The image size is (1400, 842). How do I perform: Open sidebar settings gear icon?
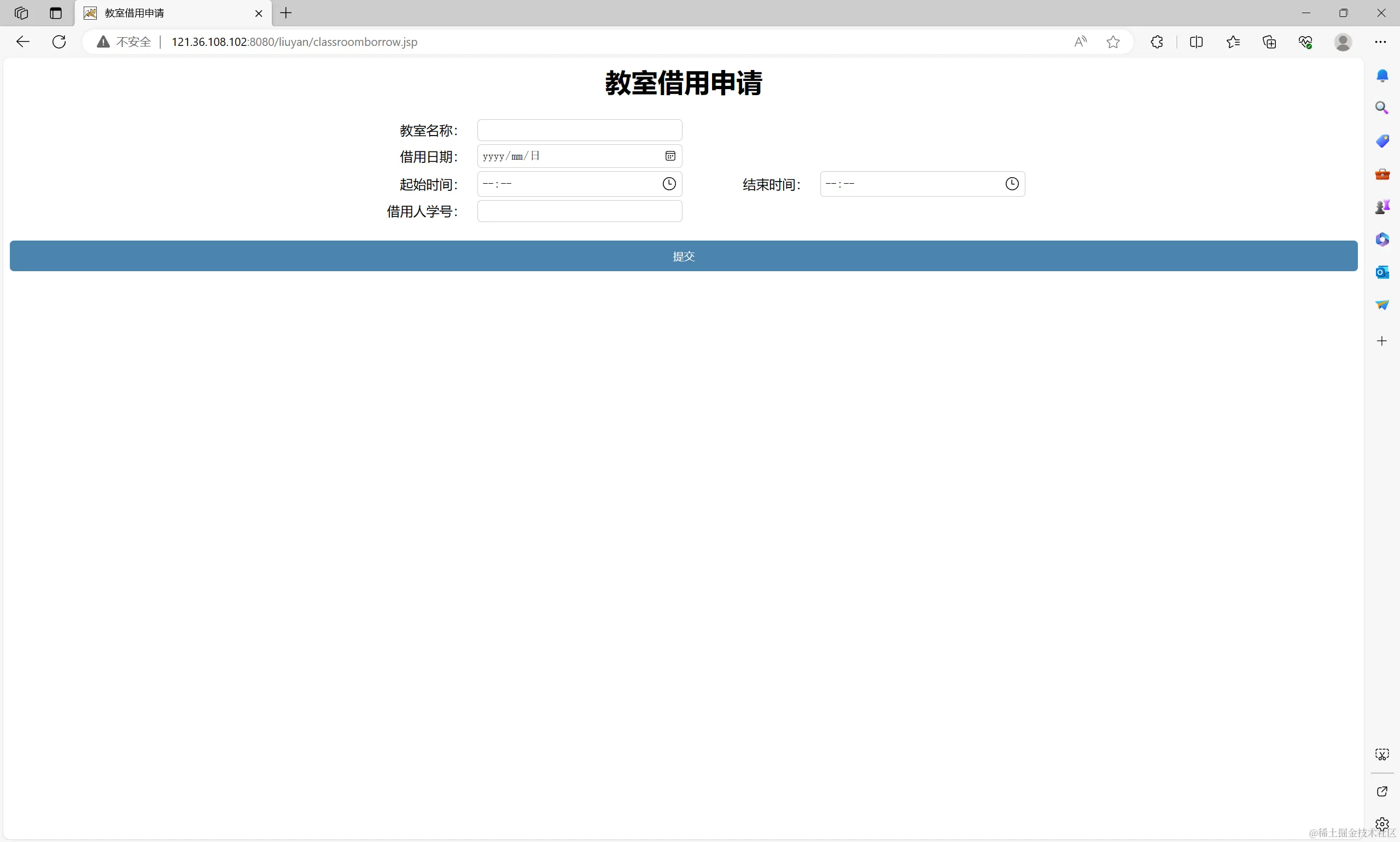coord(1382,823)
